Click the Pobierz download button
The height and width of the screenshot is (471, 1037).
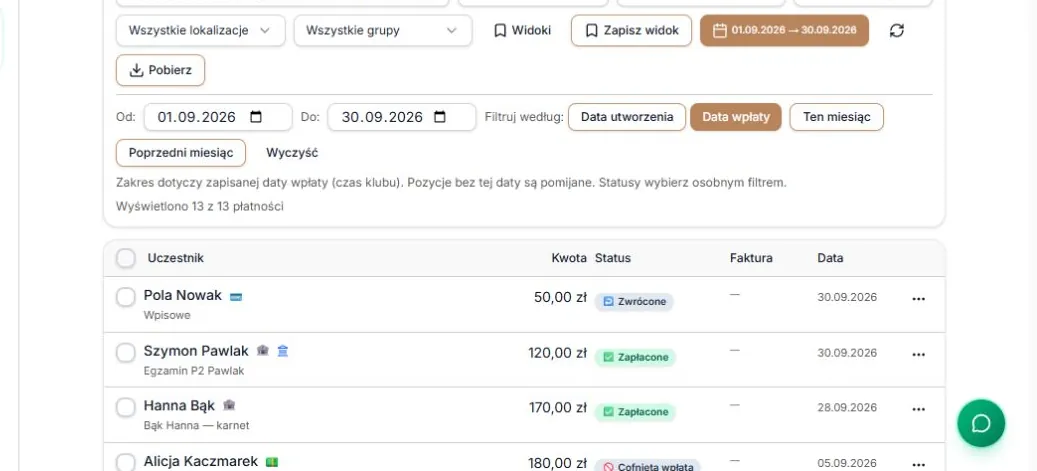[x=161, y=70]
